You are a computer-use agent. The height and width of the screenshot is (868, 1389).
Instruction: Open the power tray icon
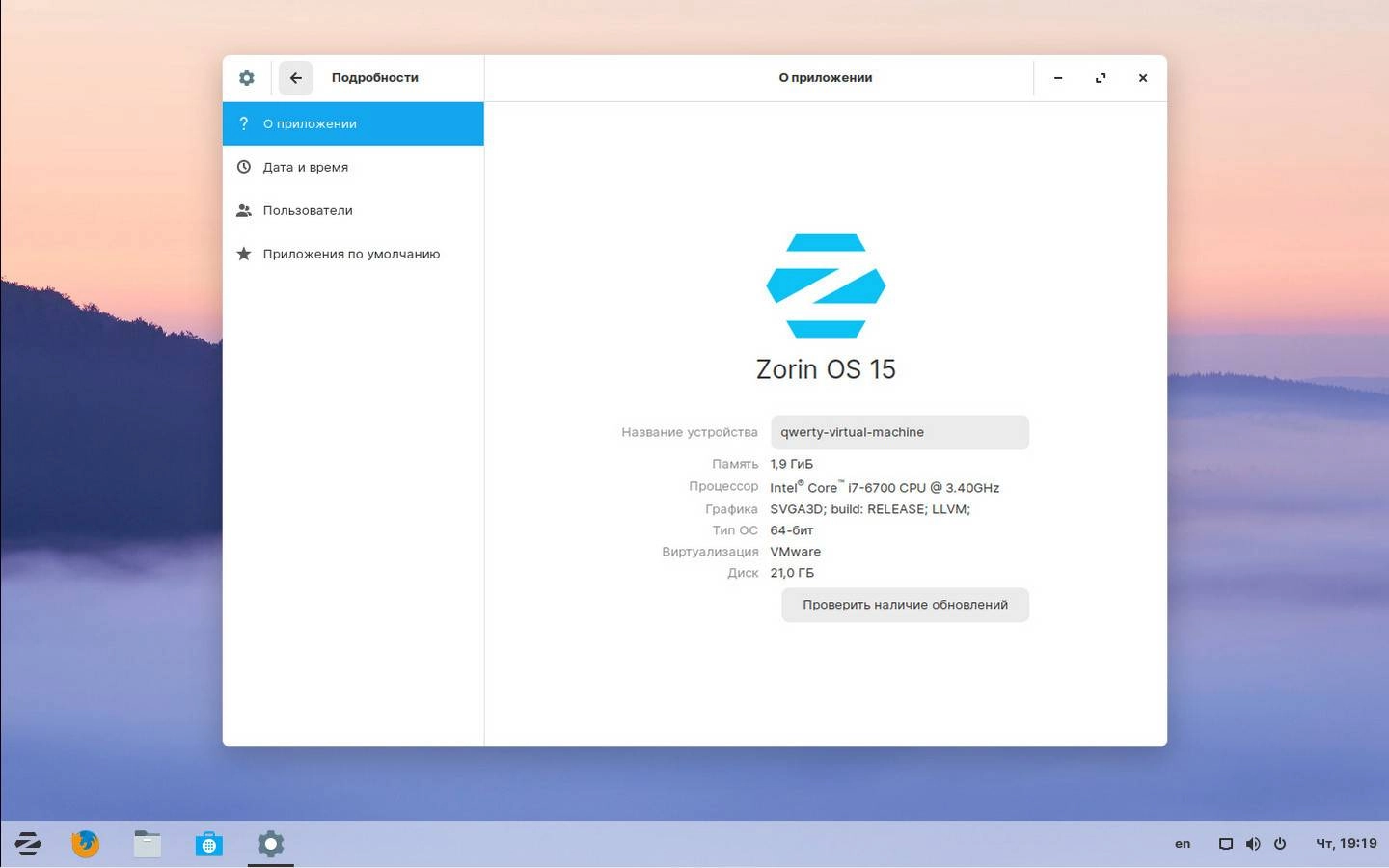[1280, 844]
